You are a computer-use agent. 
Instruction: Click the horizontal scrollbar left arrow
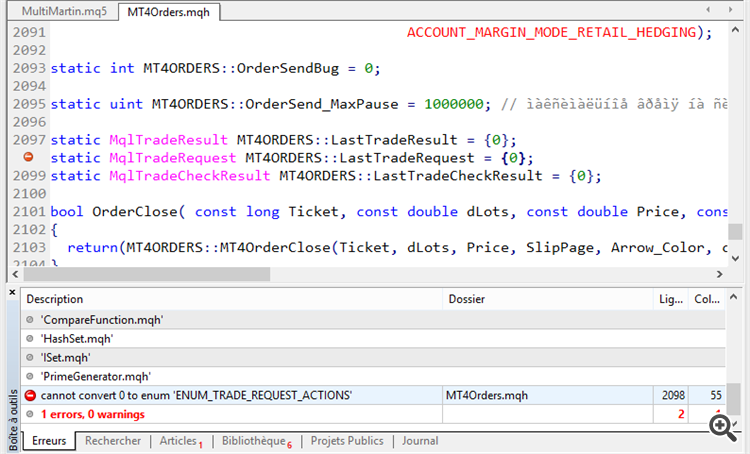click(15, 274)
